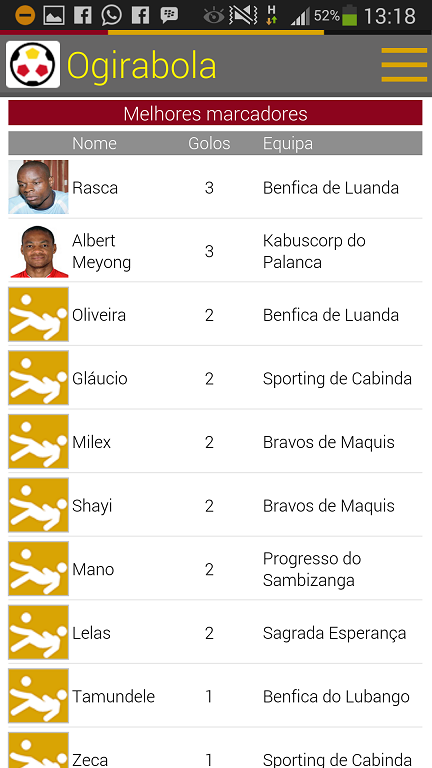Tap Lelas's player placeholder icon
Image resolution: width=432 pixels, height=768 pixels.
38,632
